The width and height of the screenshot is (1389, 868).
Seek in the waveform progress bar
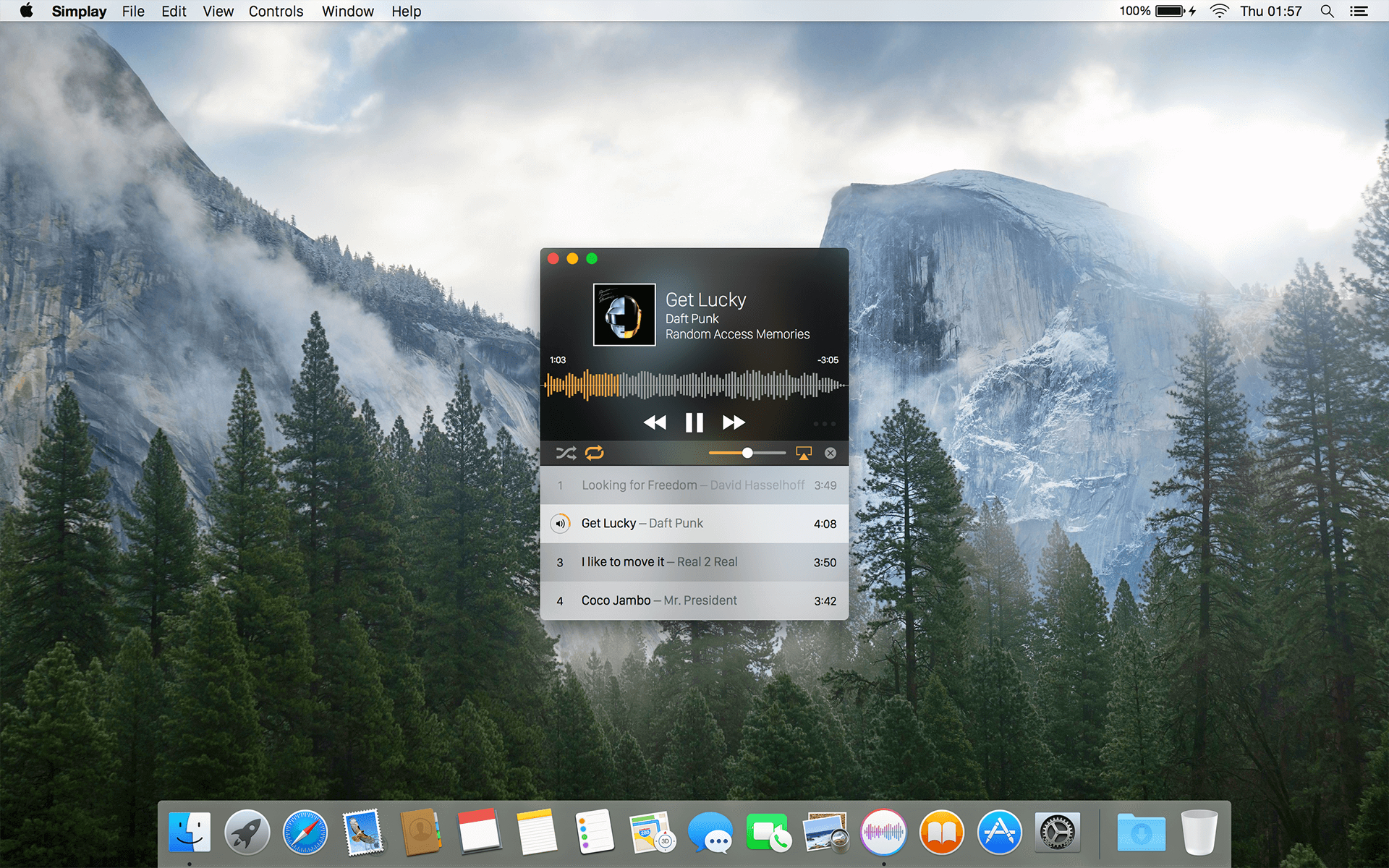point(694,385)
